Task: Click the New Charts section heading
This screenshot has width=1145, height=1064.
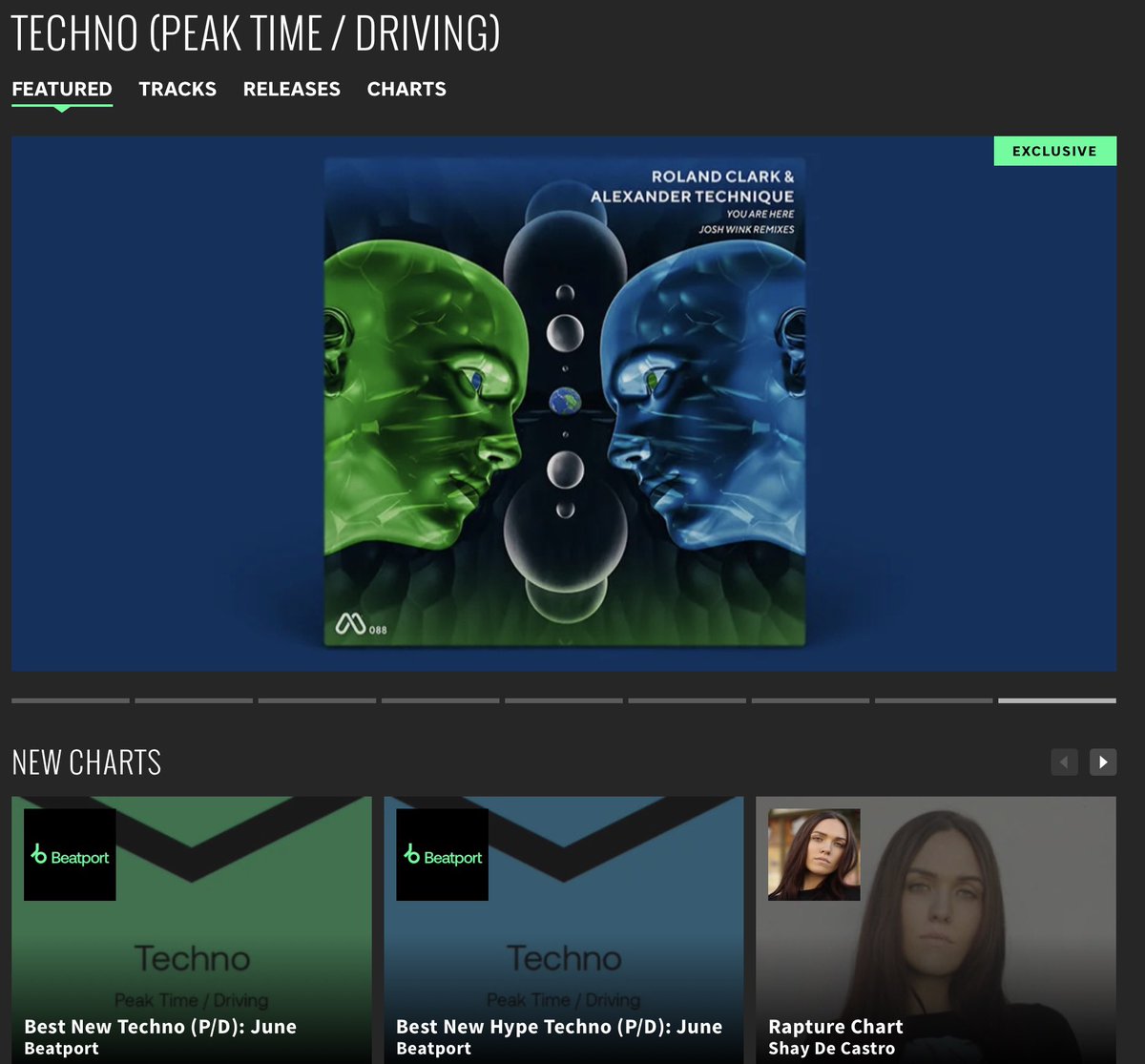Action: pyautogui.click(x=87, y=762)
